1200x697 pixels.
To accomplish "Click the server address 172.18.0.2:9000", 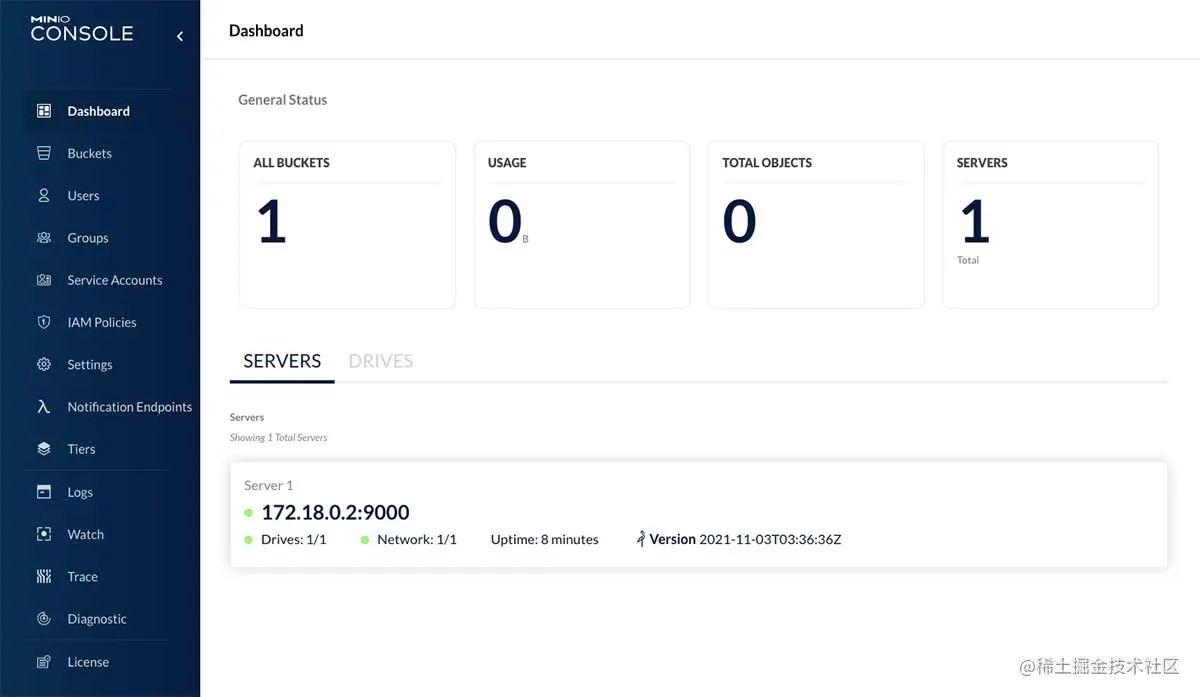I will [x=335, y=512].
